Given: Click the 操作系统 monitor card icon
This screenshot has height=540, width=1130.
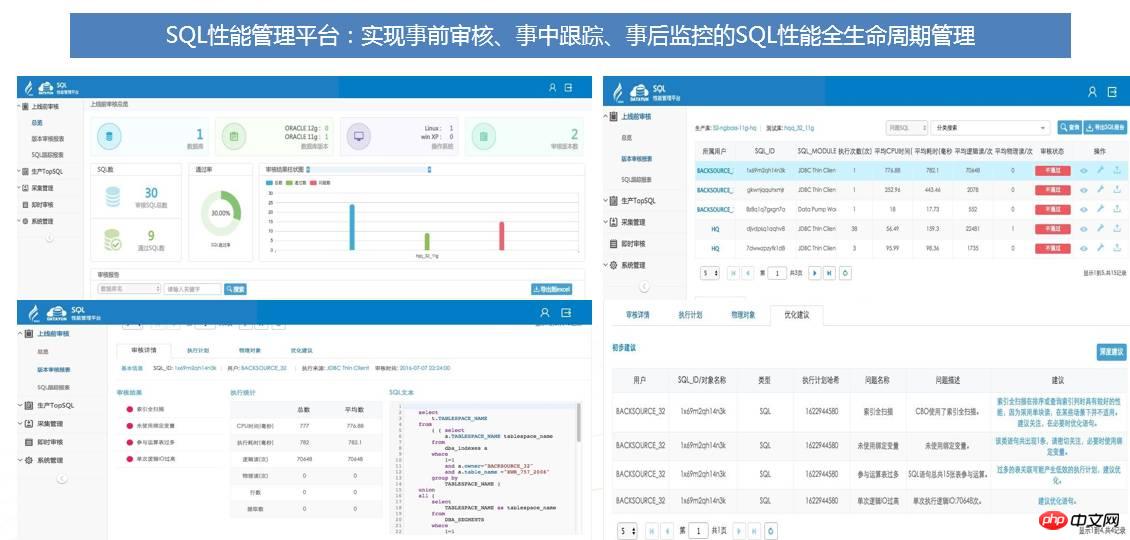Looking at the screenshot, I should tap(358, 136).
